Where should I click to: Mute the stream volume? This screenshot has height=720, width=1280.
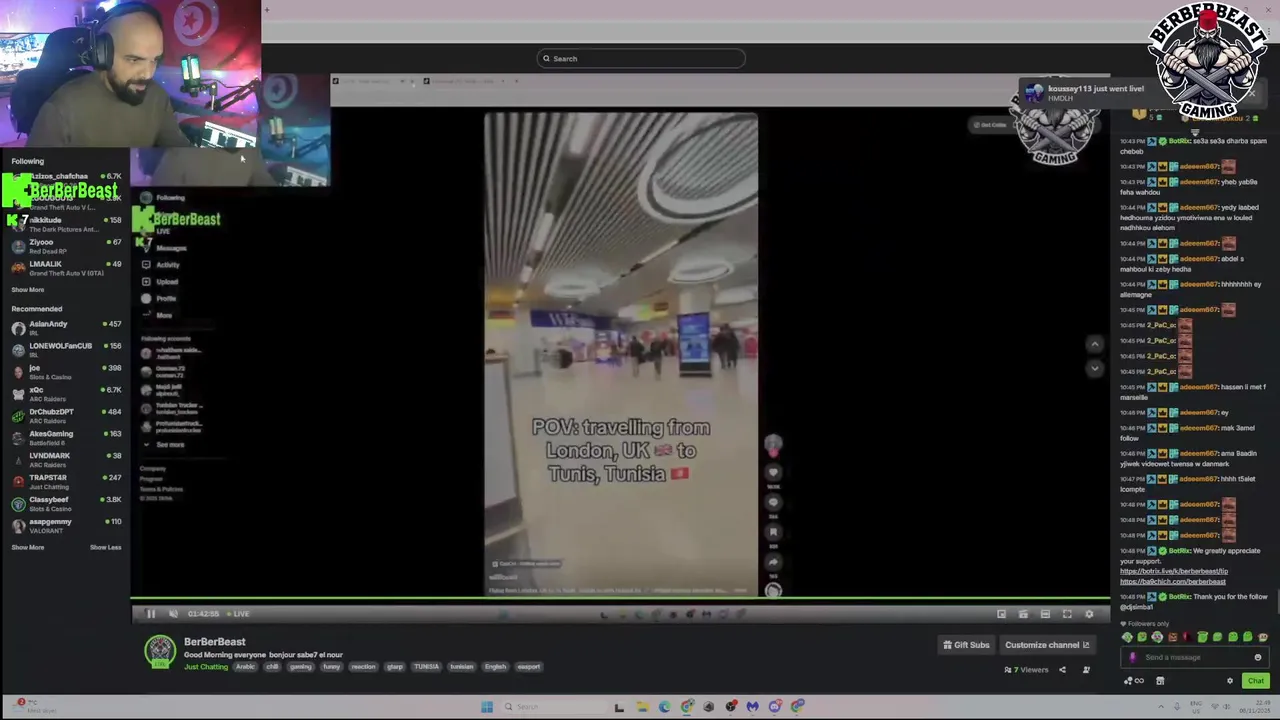click(173, 614)
